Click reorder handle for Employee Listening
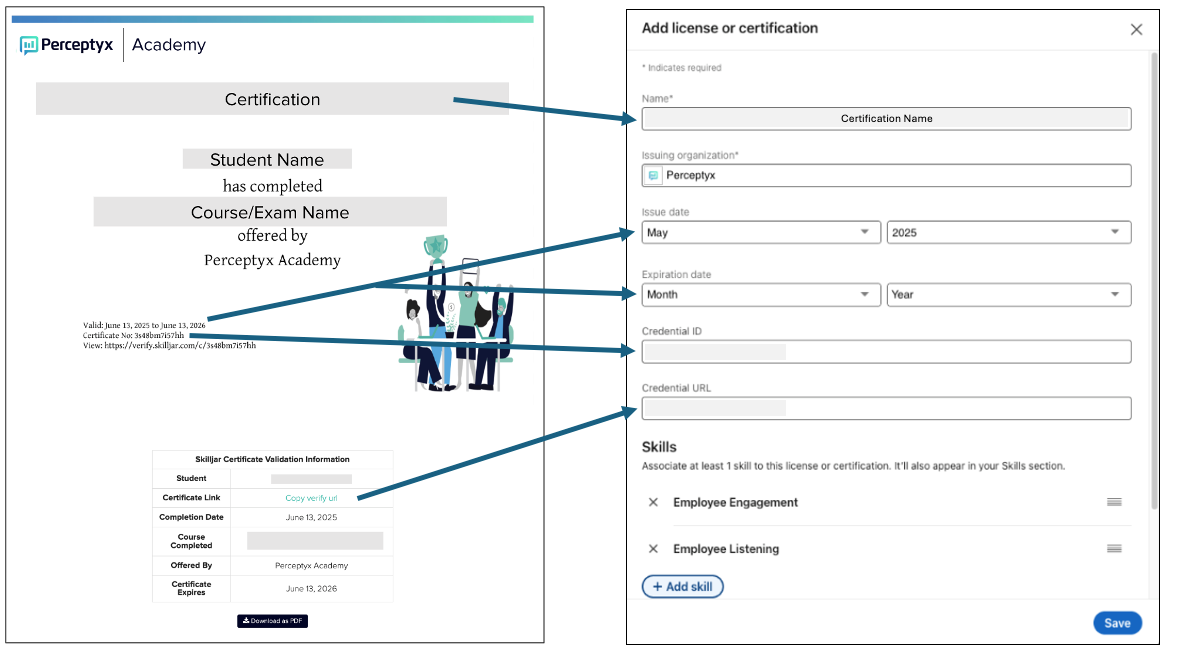 1114,549
